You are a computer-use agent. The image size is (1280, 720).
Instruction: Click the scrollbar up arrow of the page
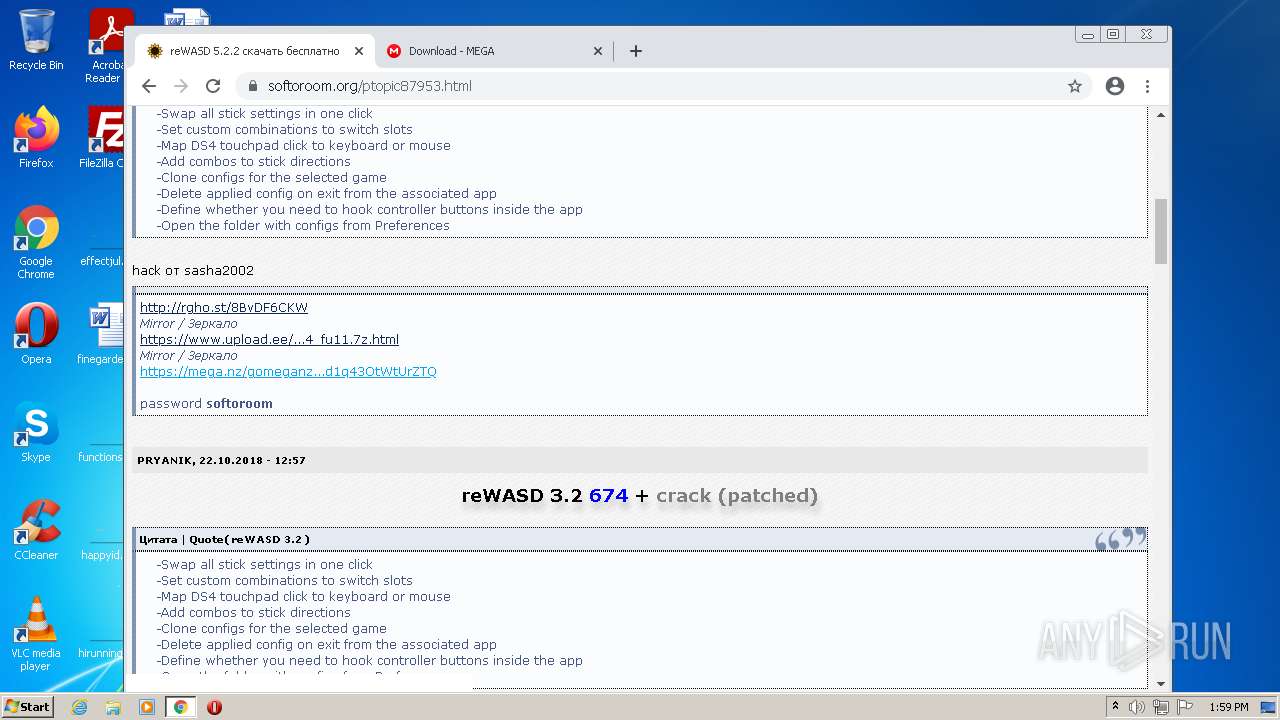[1161, 115]
